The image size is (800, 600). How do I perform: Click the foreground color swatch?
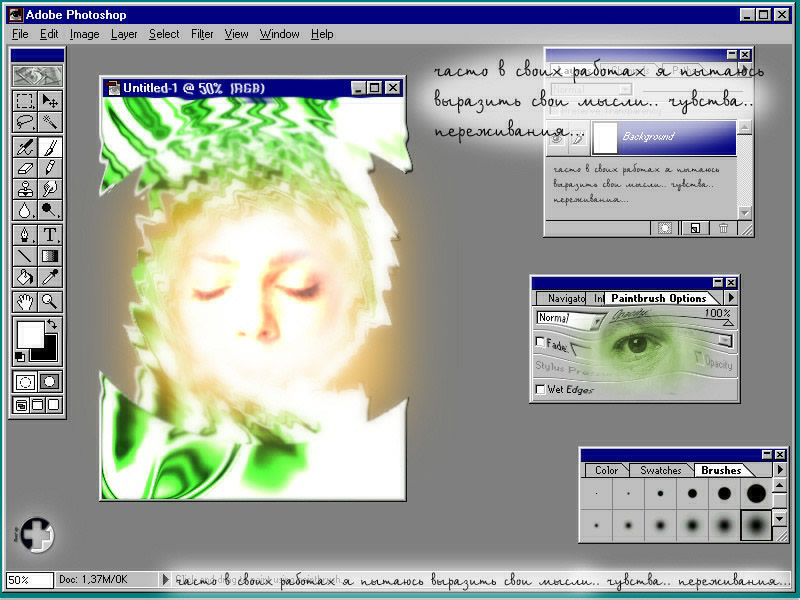click(x=30, y=334)
